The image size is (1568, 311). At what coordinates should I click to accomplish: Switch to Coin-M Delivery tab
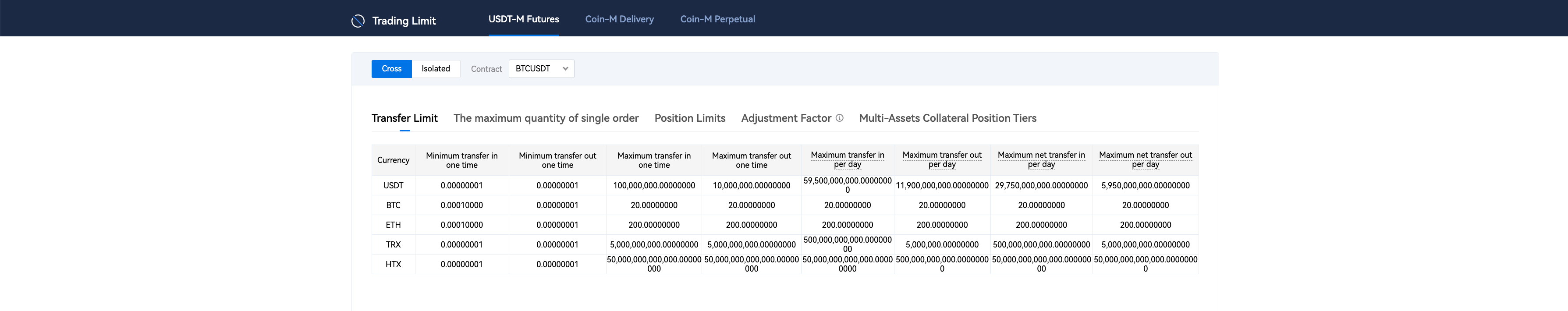619,19
